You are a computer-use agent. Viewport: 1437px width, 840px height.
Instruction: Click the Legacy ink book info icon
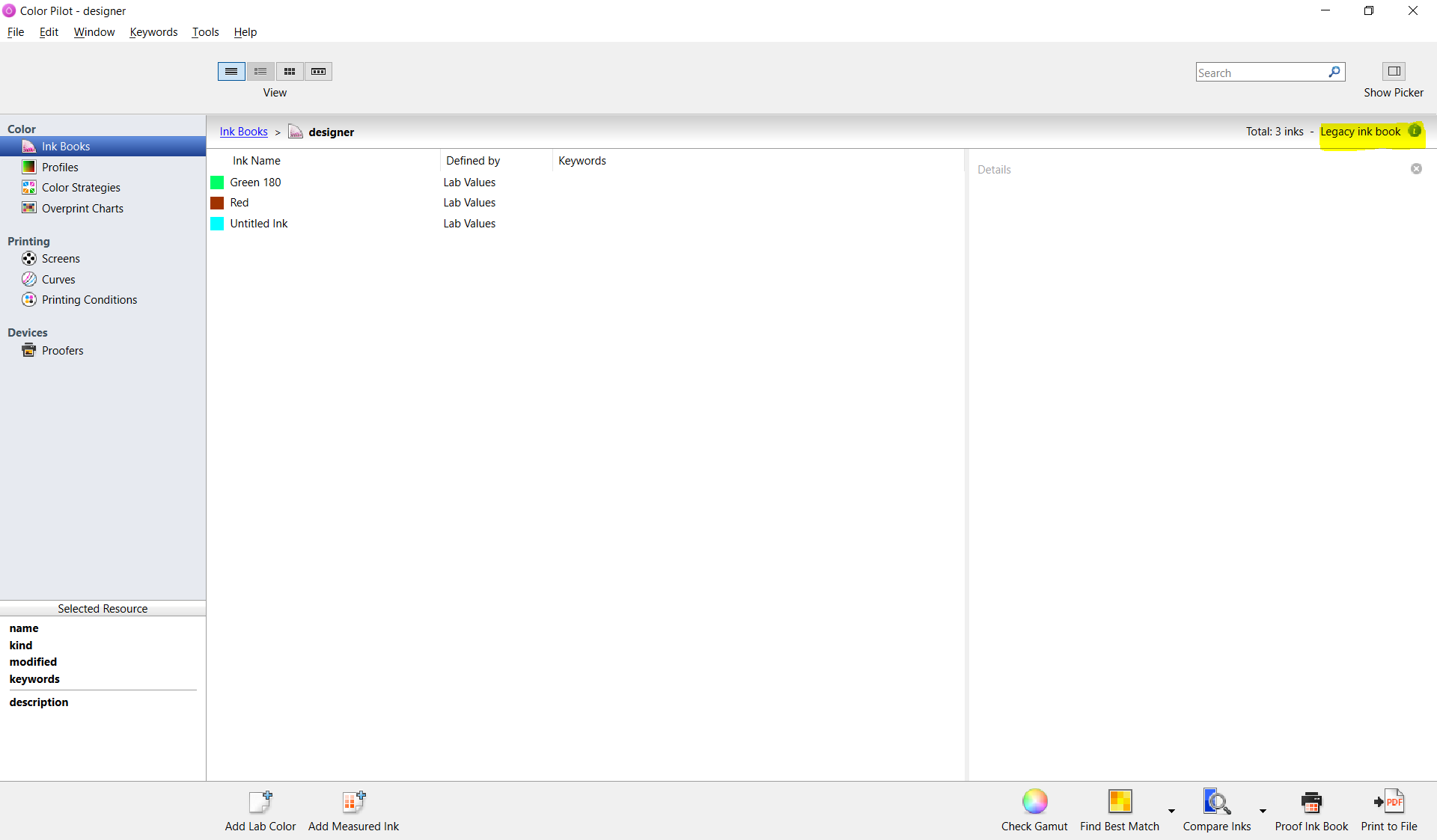(1415, 130)
